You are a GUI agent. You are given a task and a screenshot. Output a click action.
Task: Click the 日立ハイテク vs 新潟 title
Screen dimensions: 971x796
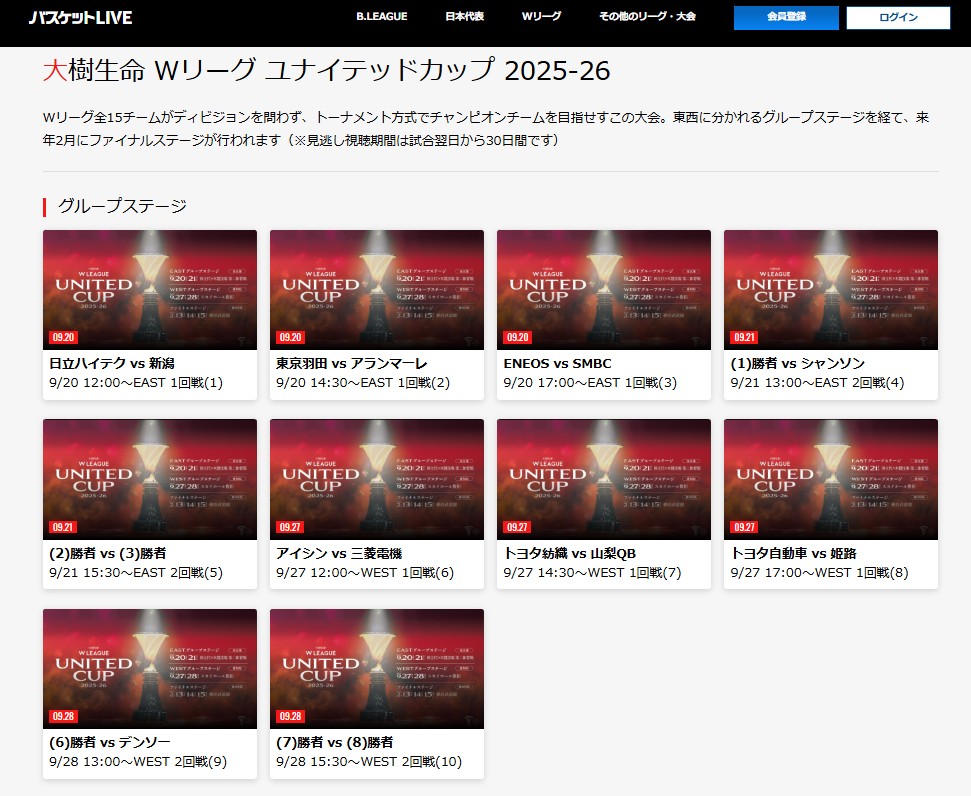tap(111, 364)
